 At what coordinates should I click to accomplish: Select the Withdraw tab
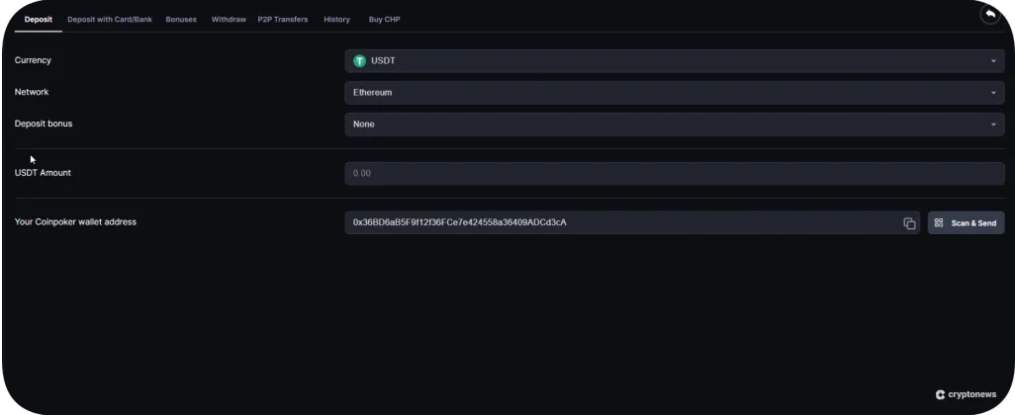click(x=228, y=20)
